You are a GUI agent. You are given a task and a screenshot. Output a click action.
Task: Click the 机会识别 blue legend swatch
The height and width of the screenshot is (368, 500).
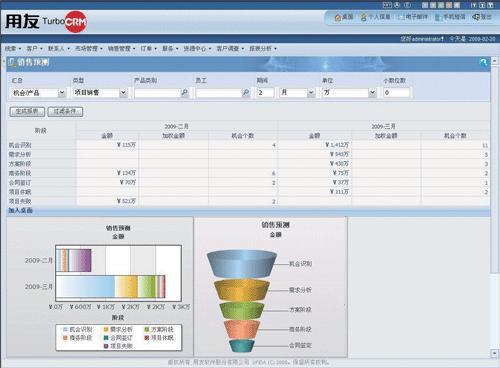(65, 329)
